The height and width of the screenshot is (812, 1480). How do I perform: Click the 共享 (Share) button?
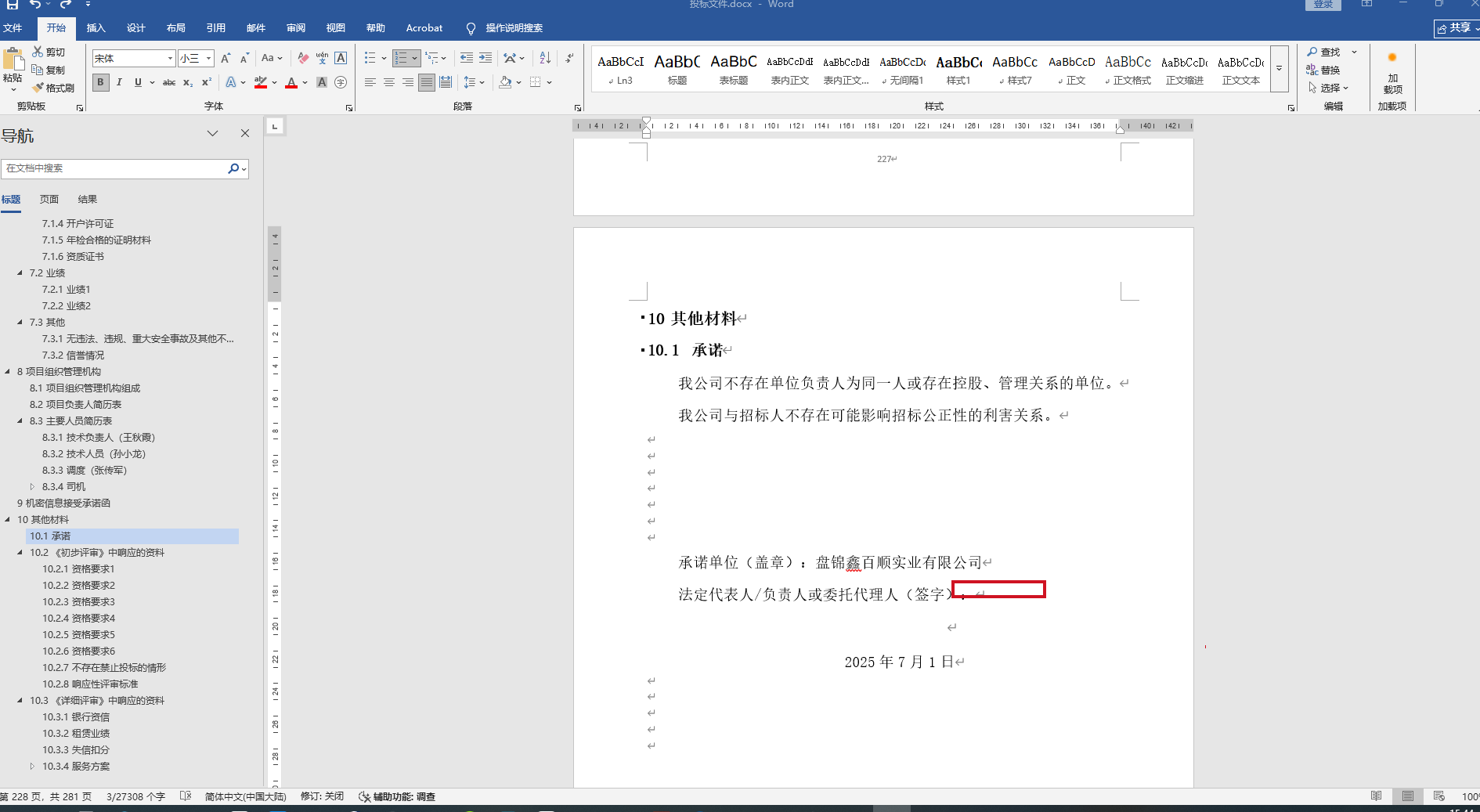point(1456,28)
